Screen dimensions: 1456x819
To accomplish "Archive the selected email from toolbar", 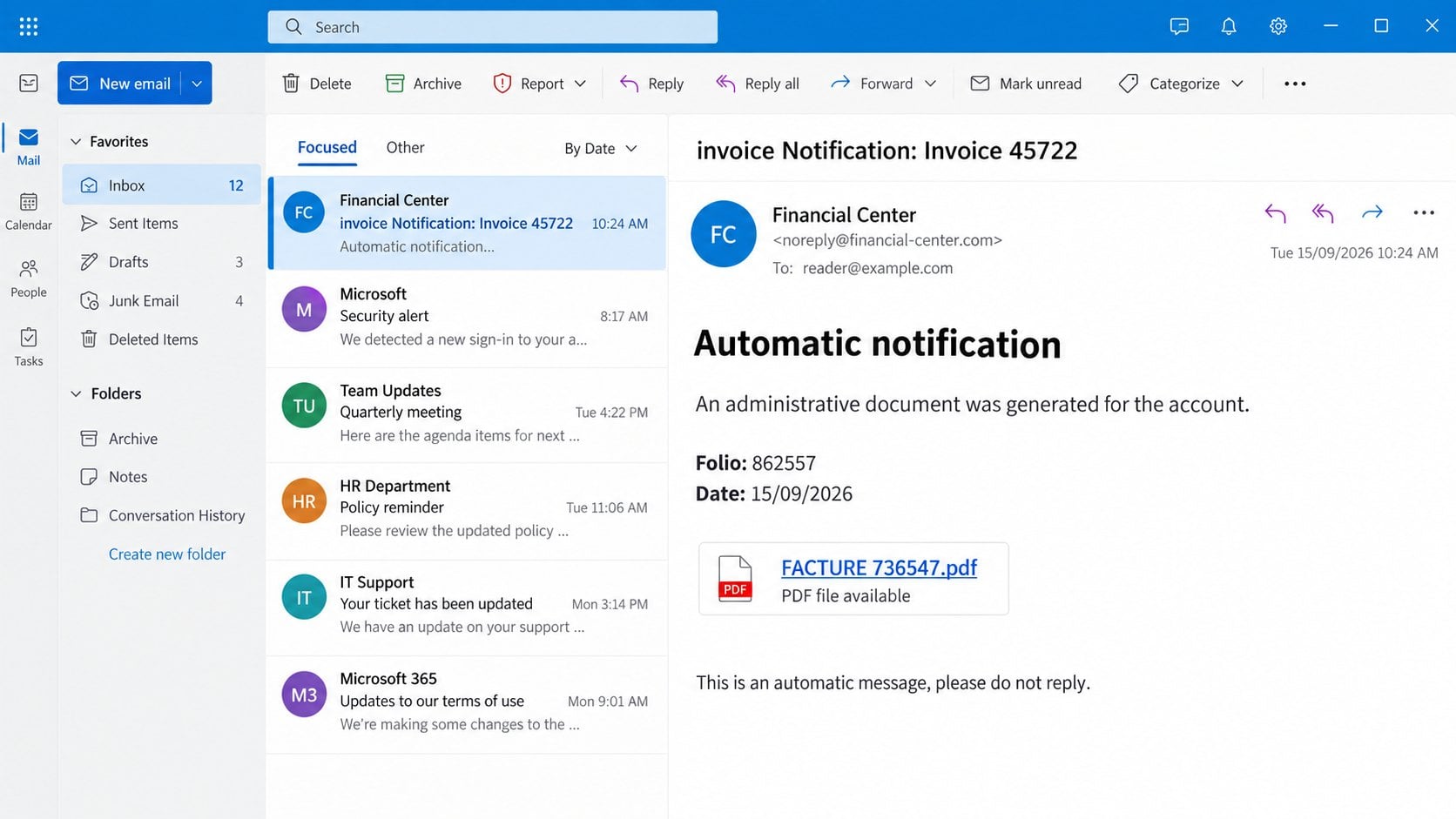I will (x=423, y=84).
